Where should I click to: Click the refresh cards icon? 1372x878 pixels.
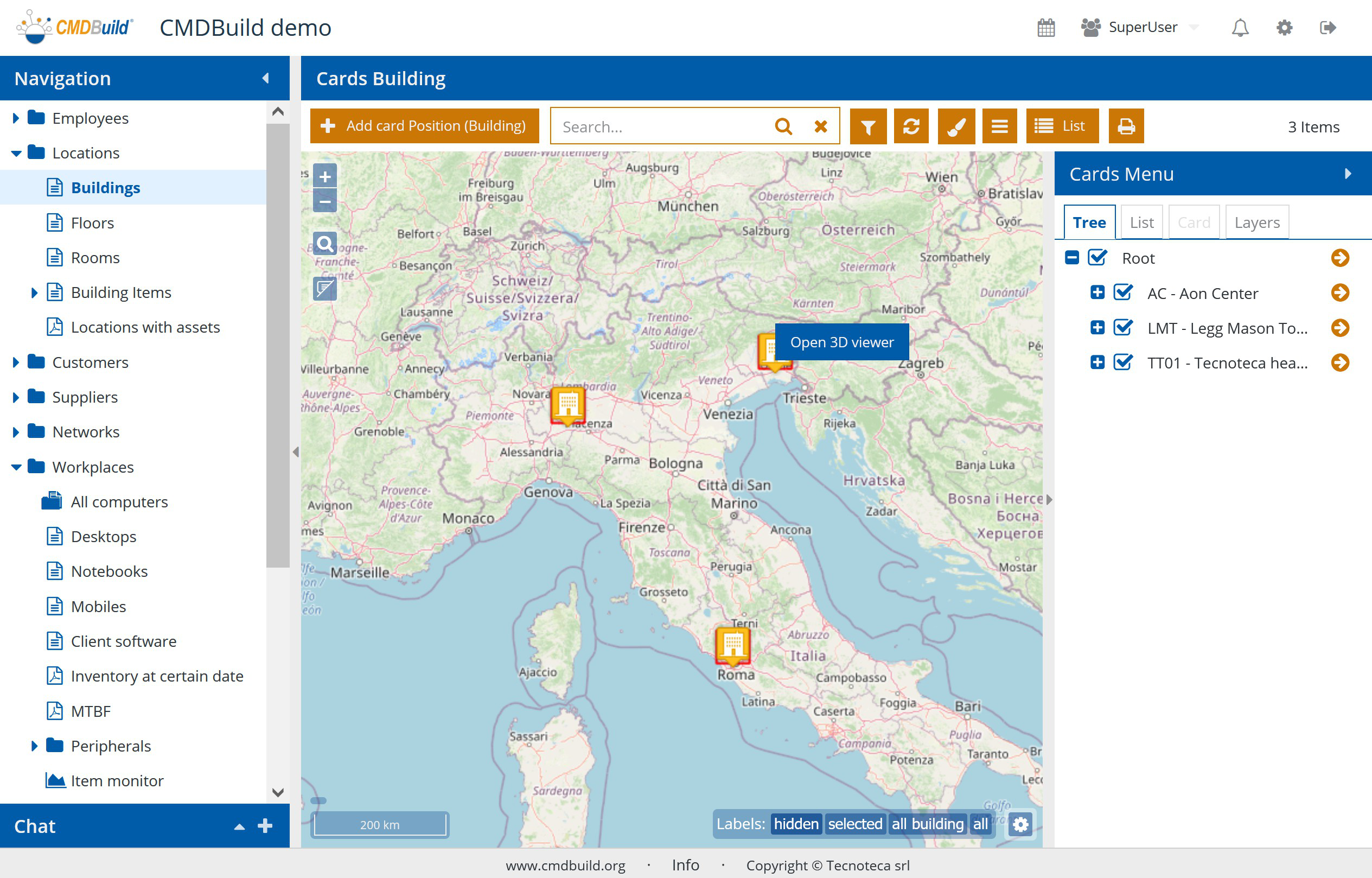(911, 126)
